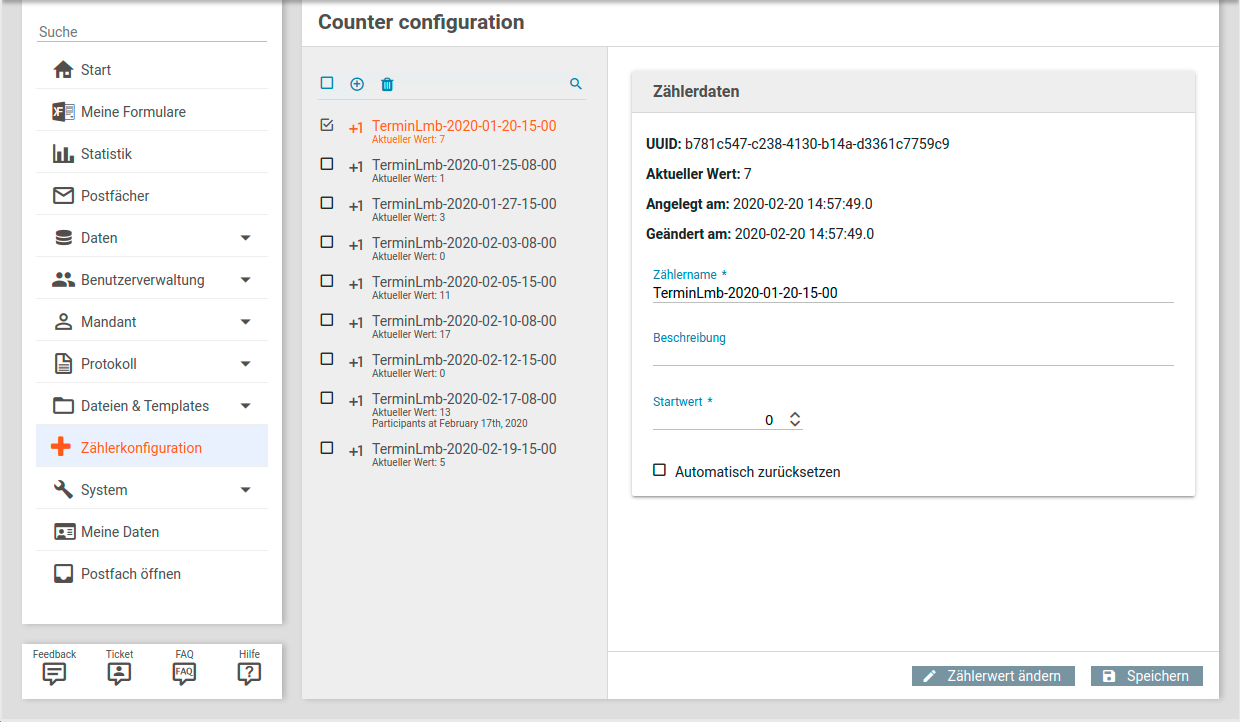Check the TerminLmb-2020-01-25-08-00 counter checkbox
This screenshot has height=722, width=1240.
[x=327, y=164]
